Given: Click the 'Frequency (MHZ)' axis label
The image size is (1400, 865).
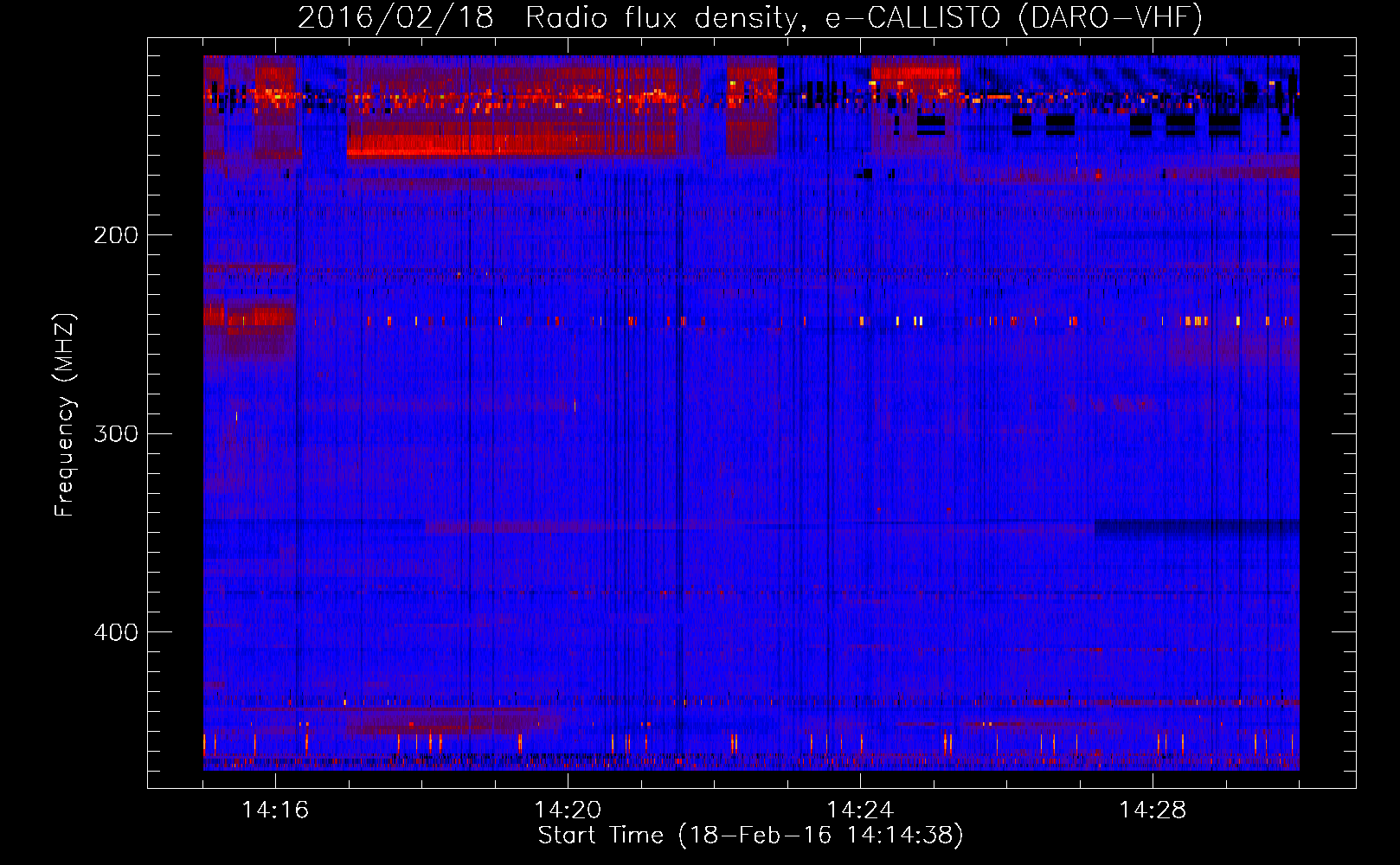Looking at the screenshot, I should (x=65, y=414).
